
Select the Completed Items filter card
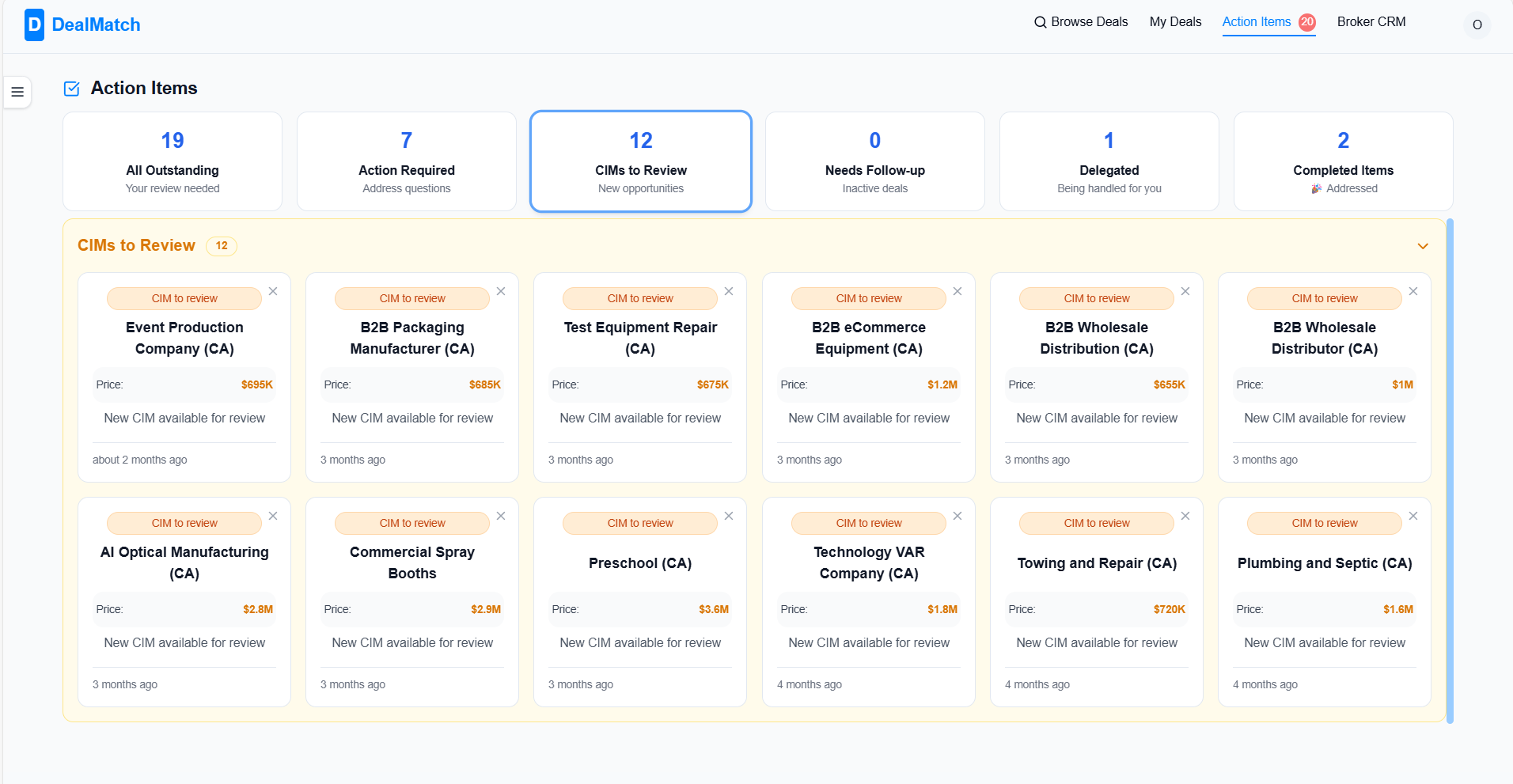(1343, 161)
